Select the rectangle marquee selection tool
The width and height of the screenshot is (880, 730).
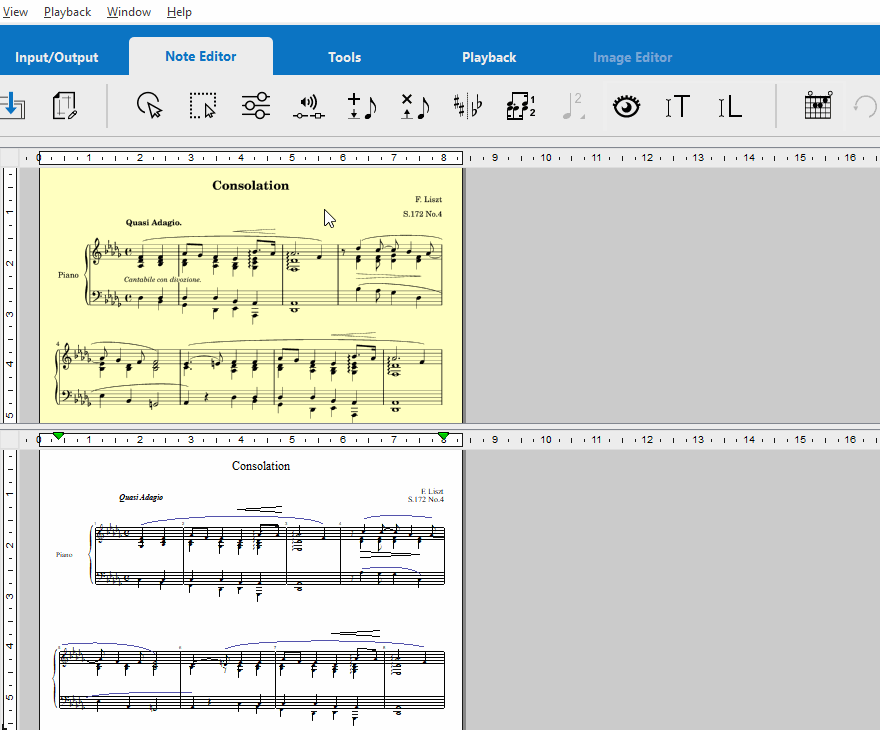coord(203,105)
